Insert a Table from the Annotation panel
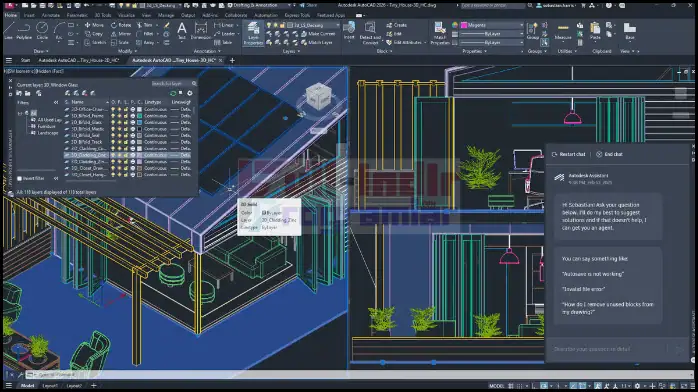Screen dimensions: 698x392 click(223, 42)
